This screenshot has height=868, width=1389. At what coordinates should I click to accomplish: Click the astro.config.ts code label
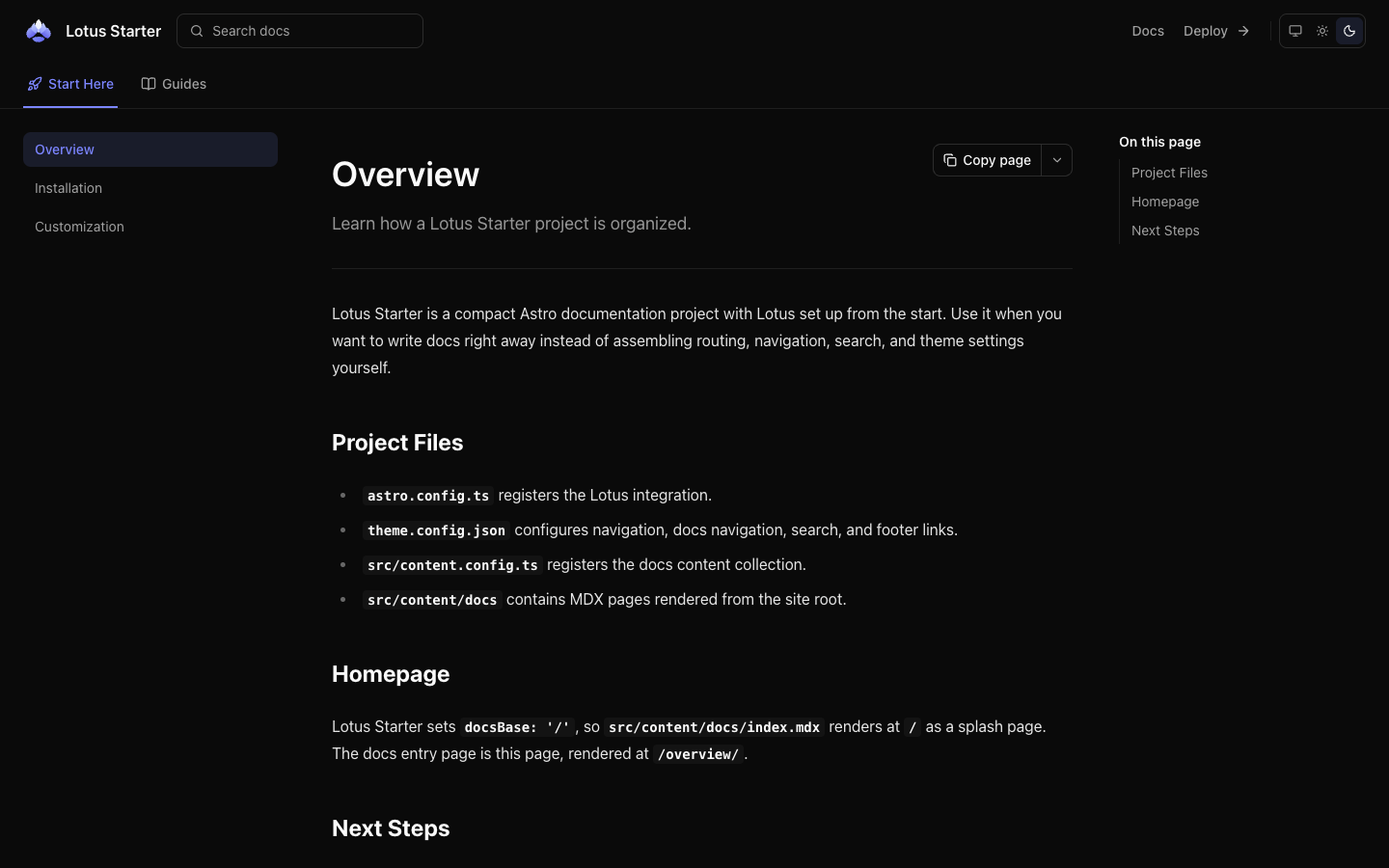coord(428,496)
